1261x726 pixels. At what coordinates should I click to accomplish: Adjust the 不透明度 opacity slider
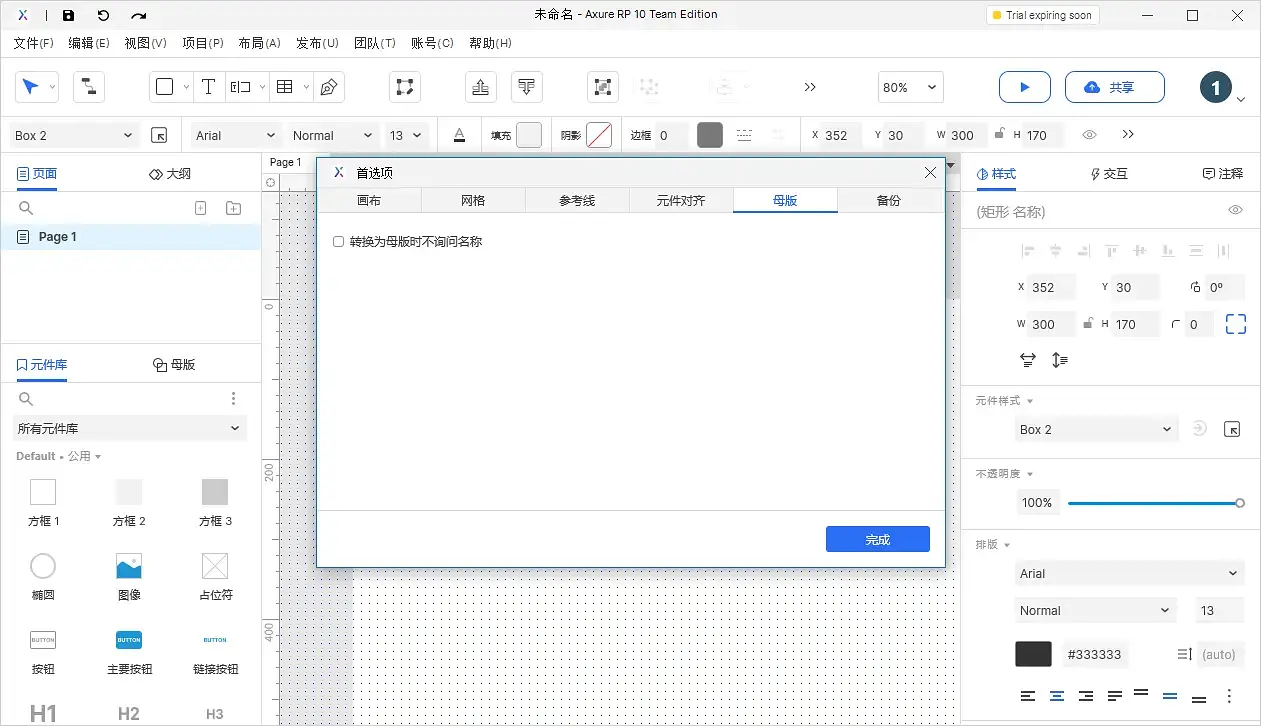coord(1154,503)
